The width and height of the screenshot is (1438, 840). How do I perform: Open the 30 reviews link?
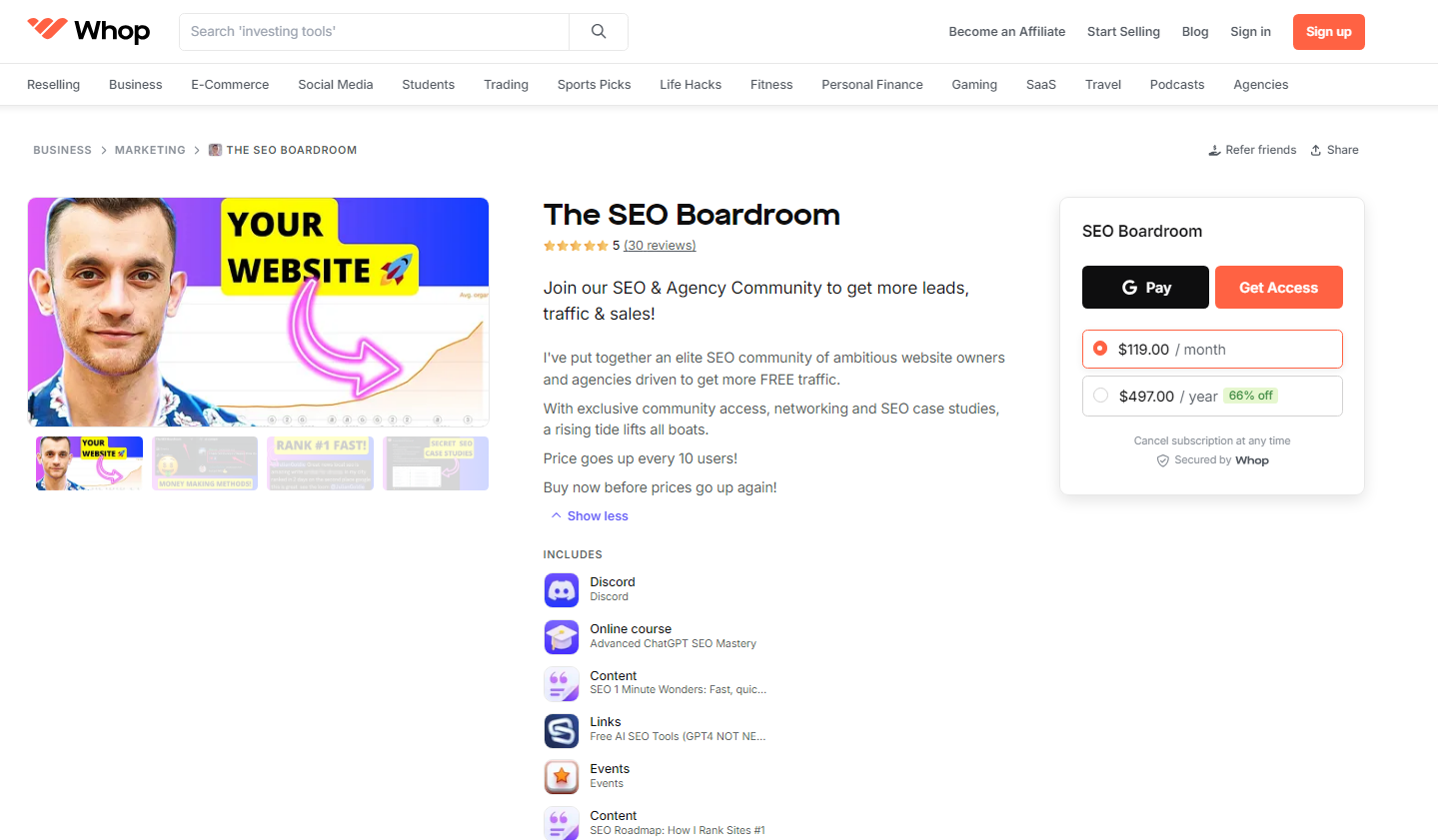coord(659,245)
